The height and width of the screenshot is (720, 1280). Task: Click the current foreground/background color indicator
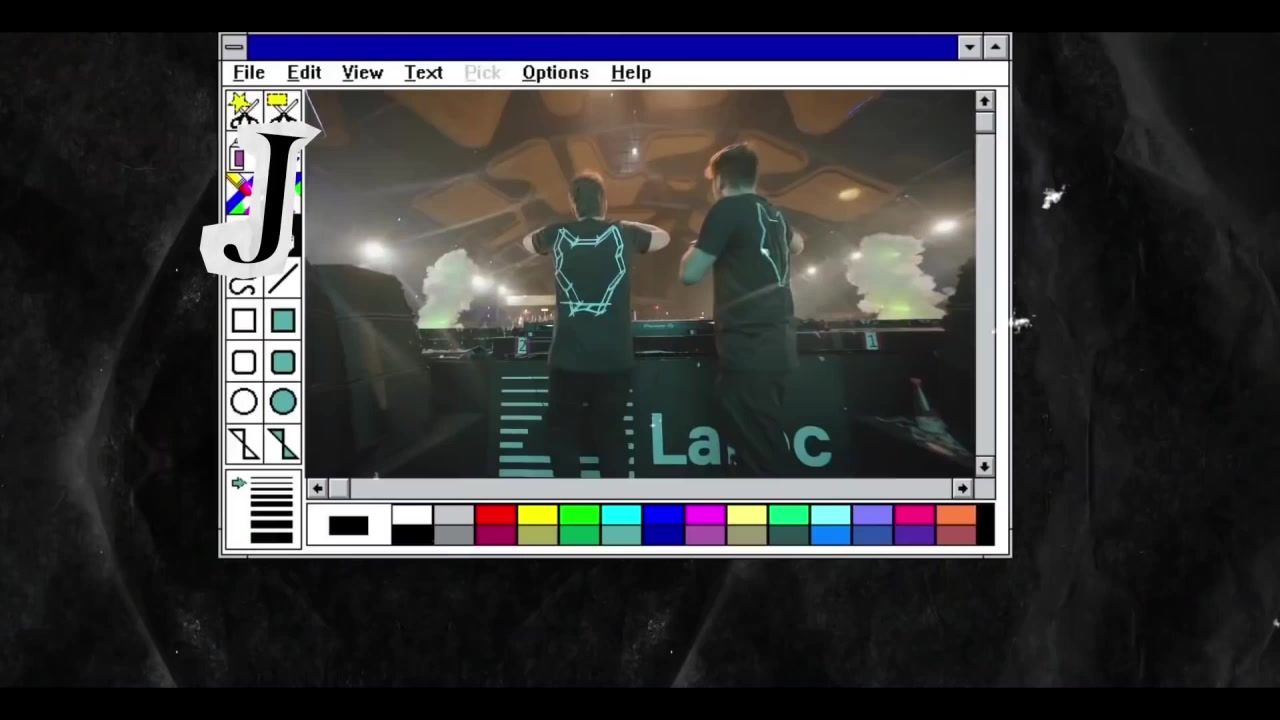[348, 526]
